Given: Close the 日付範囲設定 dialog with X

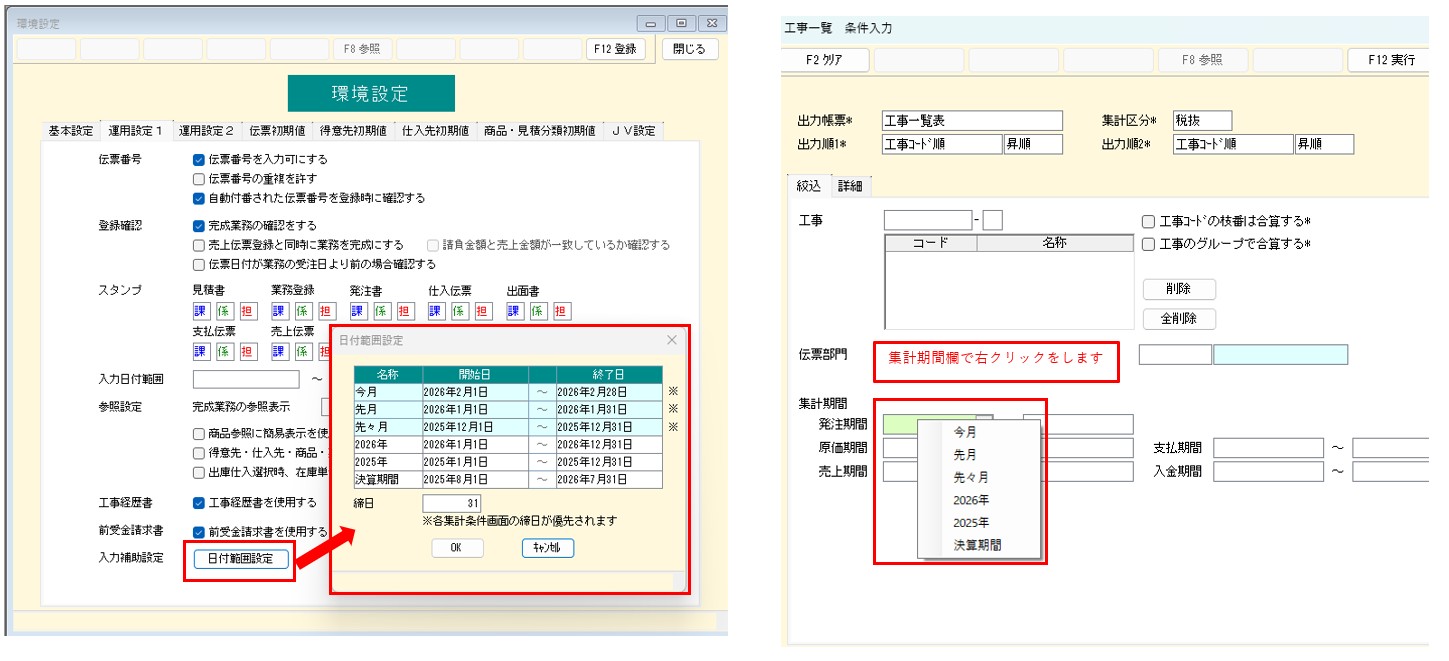Looking at the screenshot, I should coord(671,340).
